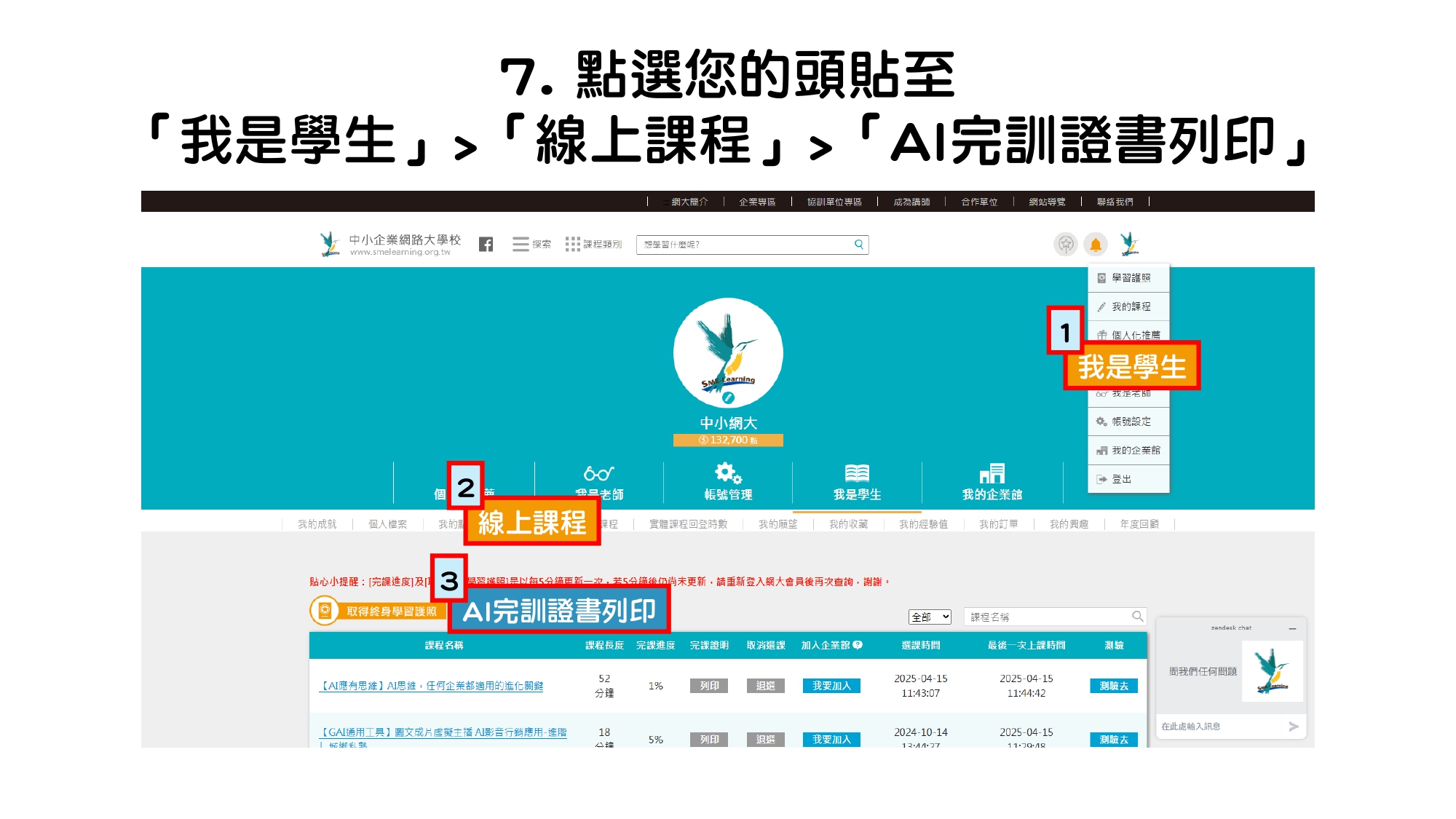Select 學習護照 in the dropdown menu
Screen dimensions: 1456x819
pyautogui.click(x=1131, y=278)
